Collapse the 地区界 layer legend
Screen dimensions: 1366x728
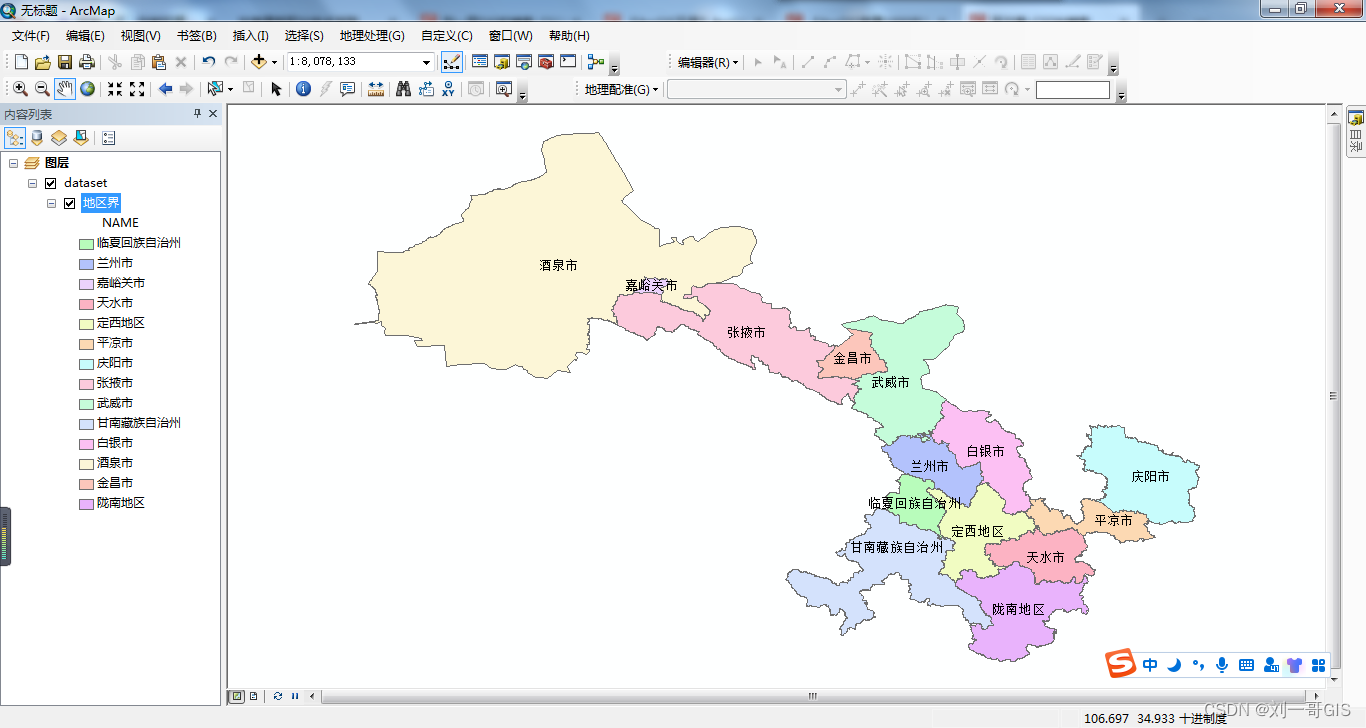pyautogui.click(x=51, y=203)
